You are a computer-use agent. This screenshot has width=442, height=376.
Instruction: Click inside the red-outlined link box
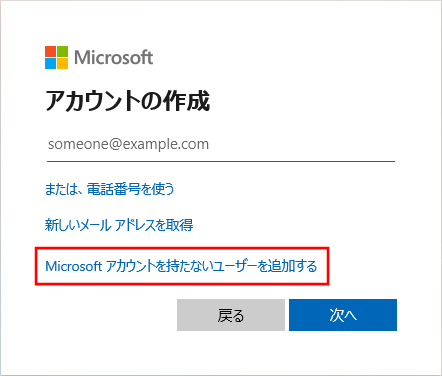(x=182, y=266)
